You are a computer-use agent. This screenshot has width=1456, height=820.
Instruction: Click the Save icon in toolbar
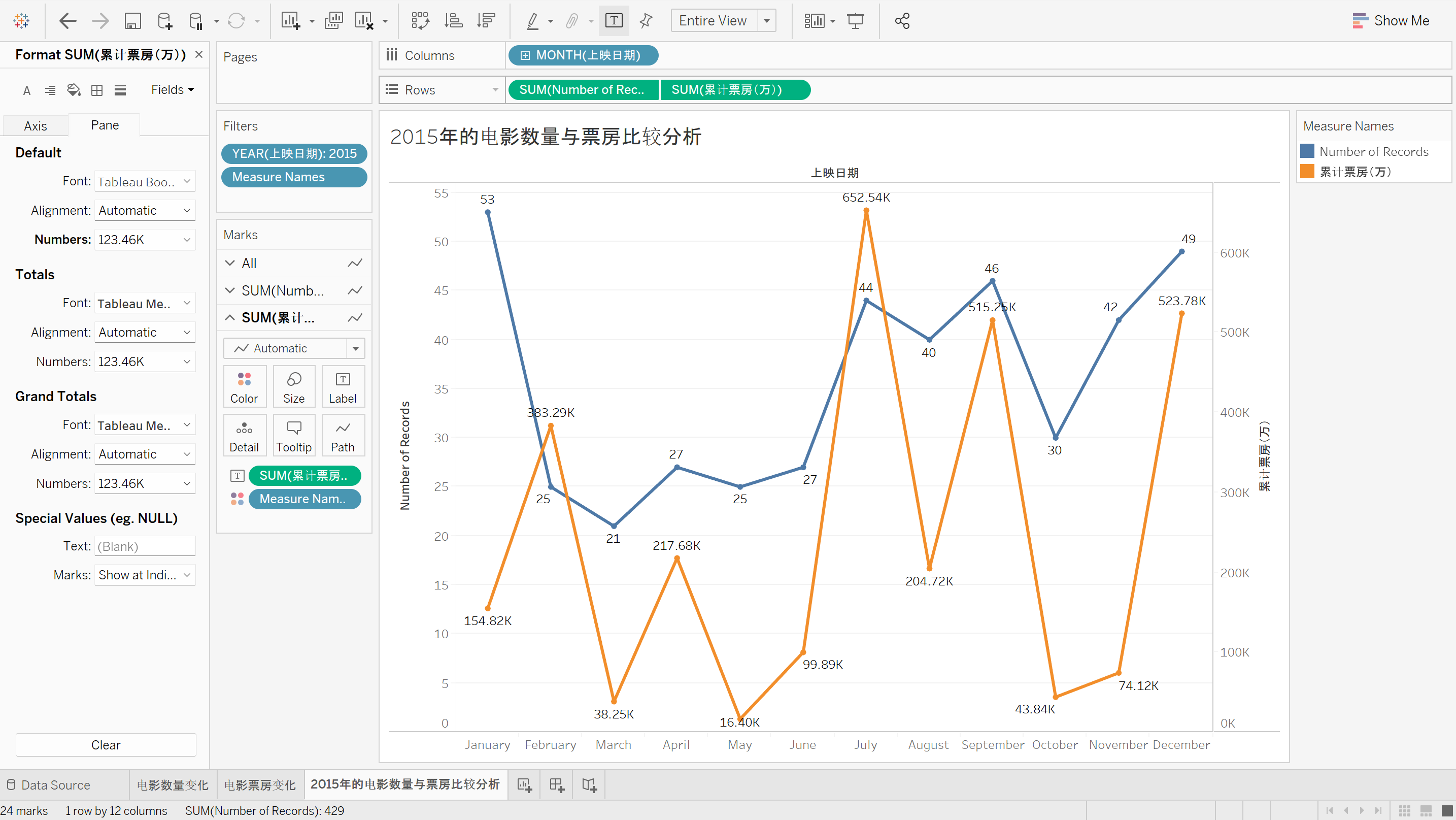tap(132, 21)
